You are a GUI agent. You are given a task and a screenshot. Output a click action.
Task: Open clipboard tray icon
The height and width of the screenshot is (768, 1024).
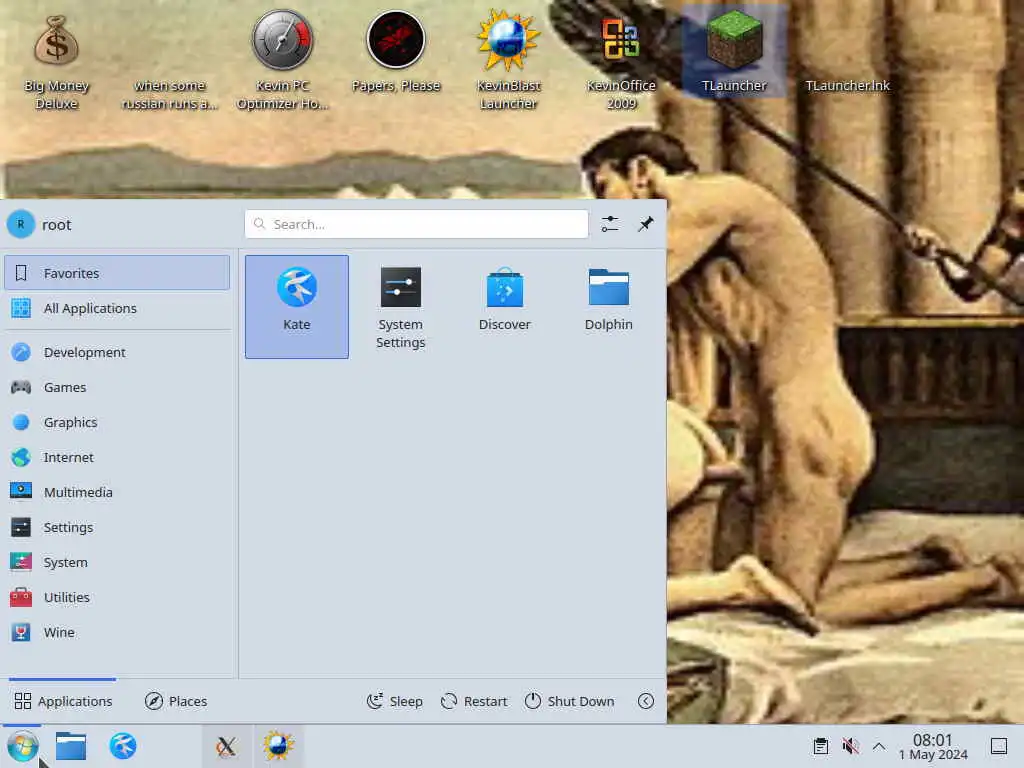pos(821,746)
